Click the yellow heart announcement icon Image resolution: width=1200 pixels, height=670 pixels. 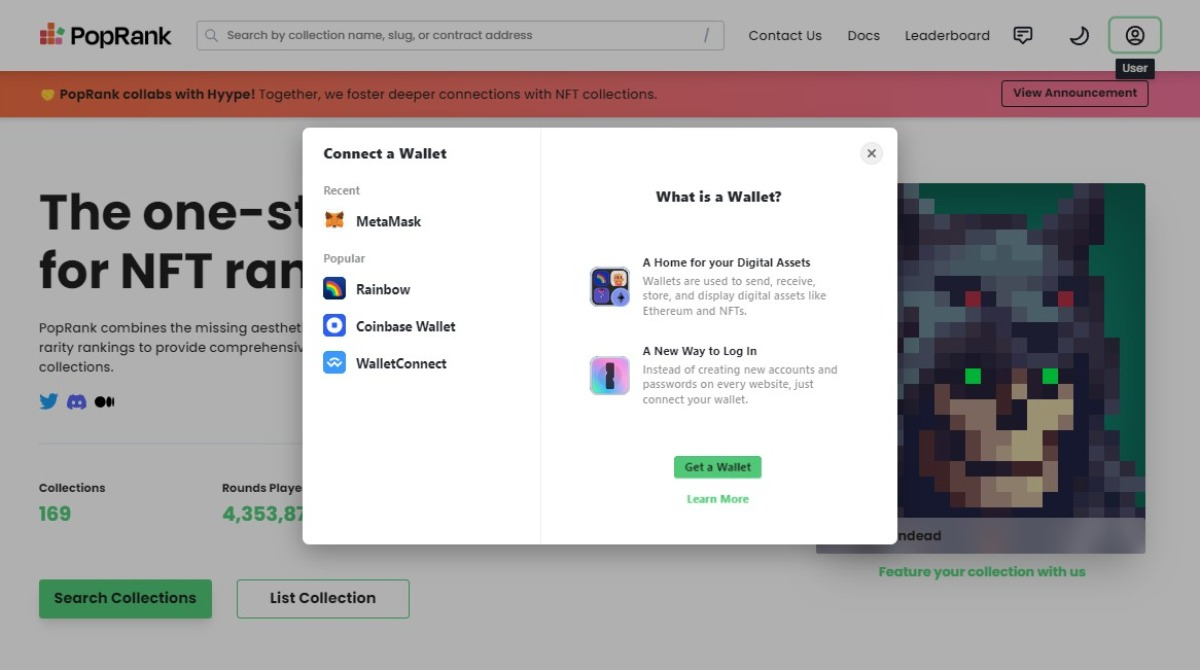pyautogui.click(x=47, y=94)
